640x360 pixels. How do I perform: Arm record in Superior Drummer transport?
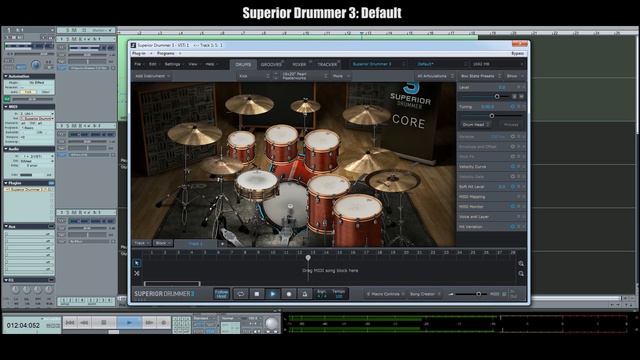289,293
